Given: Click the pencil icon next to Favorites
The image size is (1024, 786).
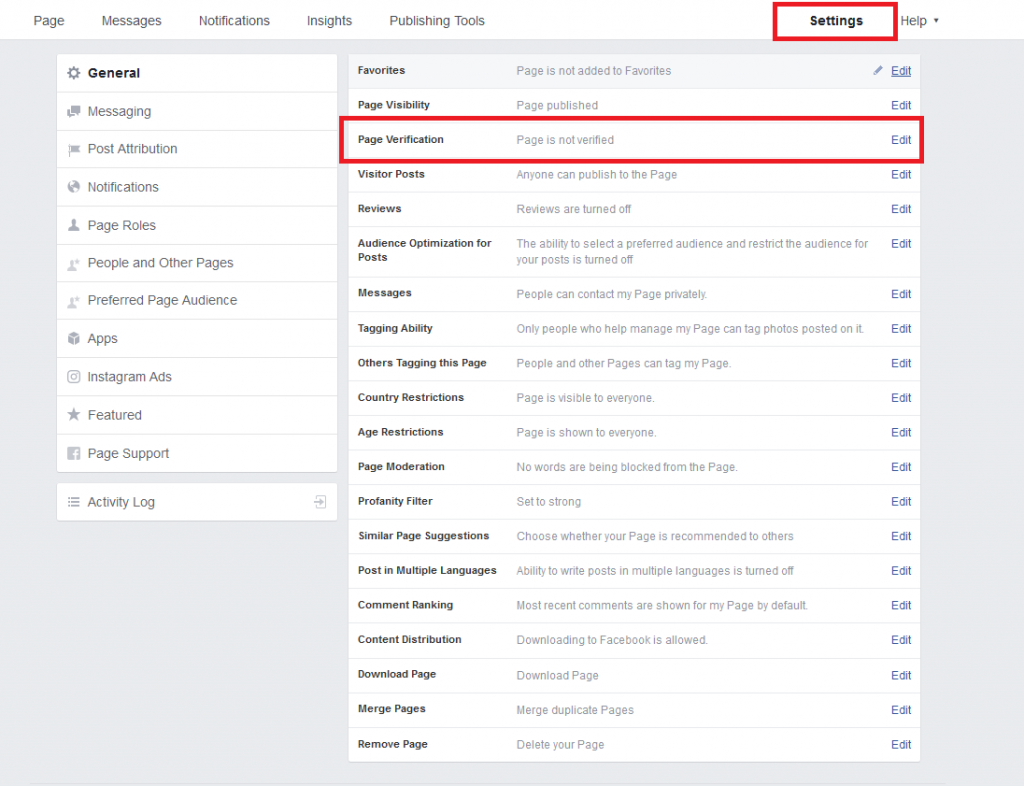Looking at the screenshot, I should (x=878, y=71).
